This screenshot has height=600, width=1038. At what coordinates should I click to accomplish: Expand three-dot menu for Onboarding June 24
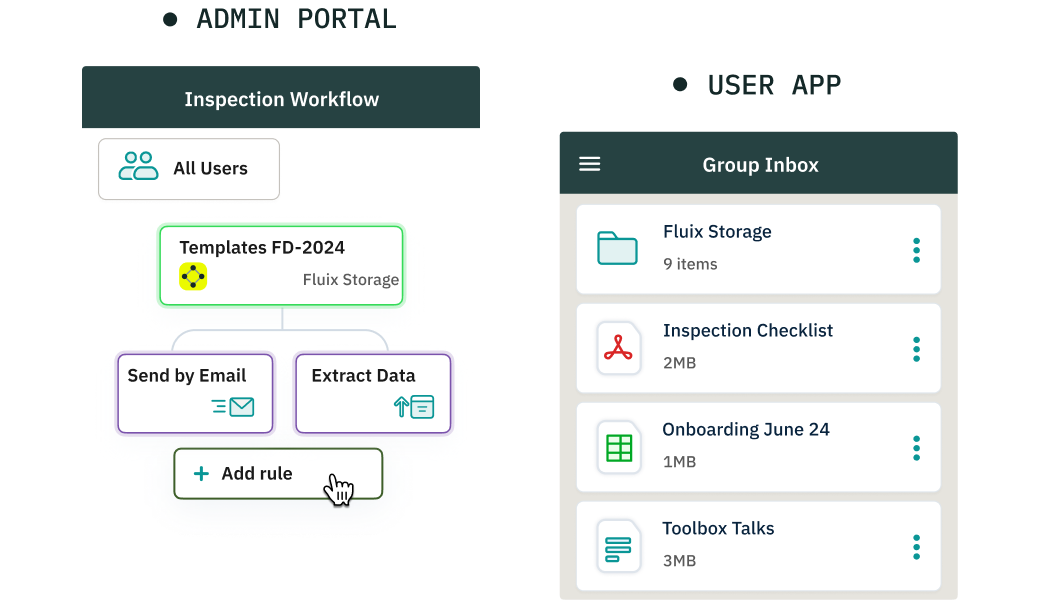[916, 448]
